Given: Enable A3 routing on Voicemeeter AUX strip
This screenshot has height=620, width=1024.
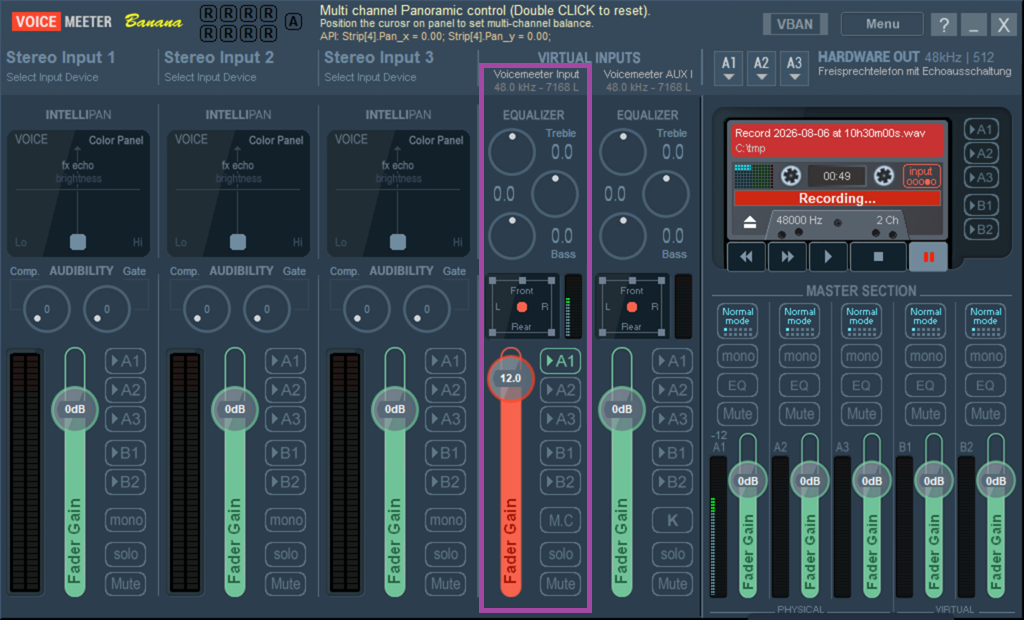Looking at the screenshot, I should 672,419.
